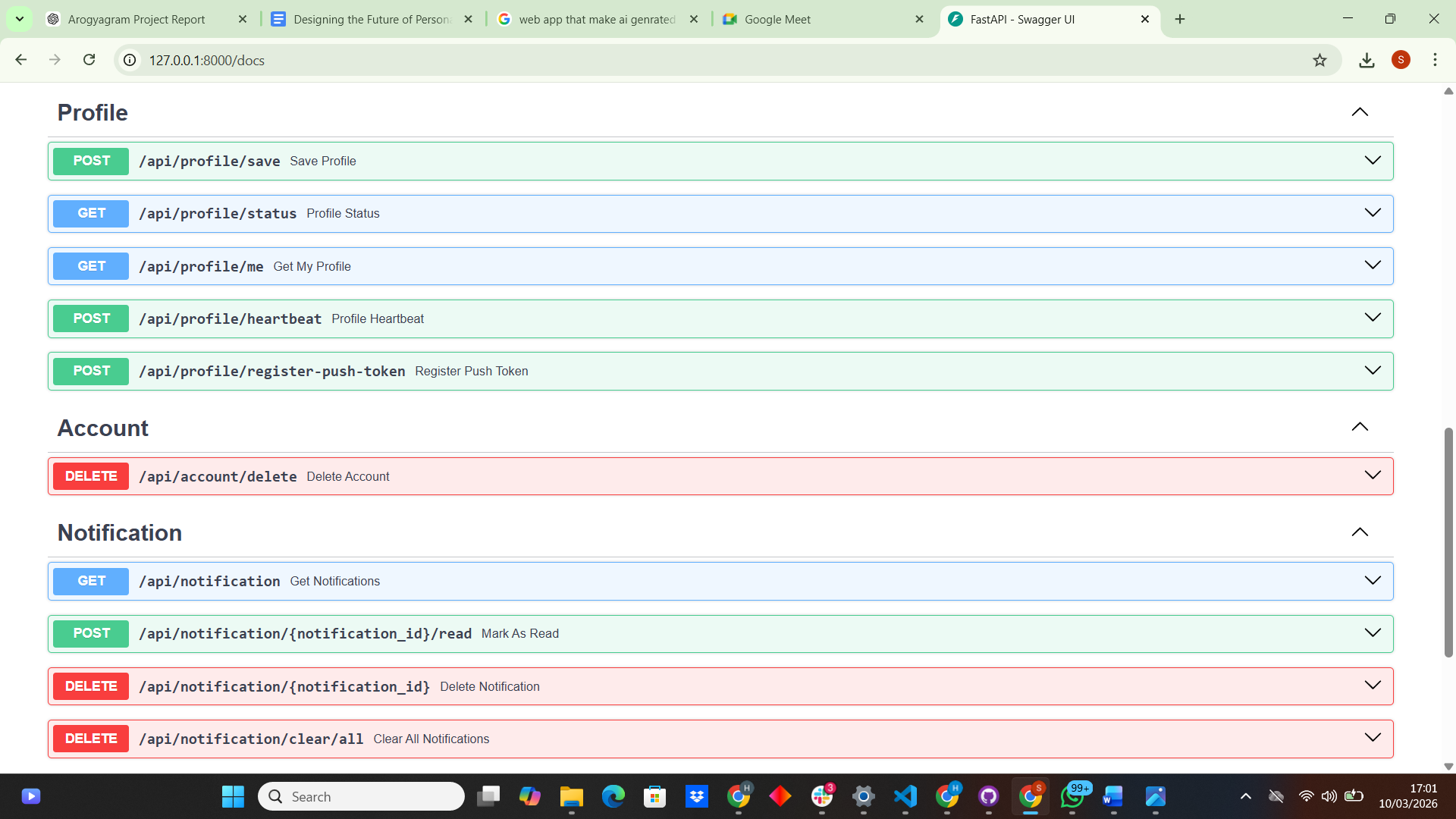The height and width of the screenshot is (819, 1456).
Task: Reload the Swagger docs page
Action: 89,60
